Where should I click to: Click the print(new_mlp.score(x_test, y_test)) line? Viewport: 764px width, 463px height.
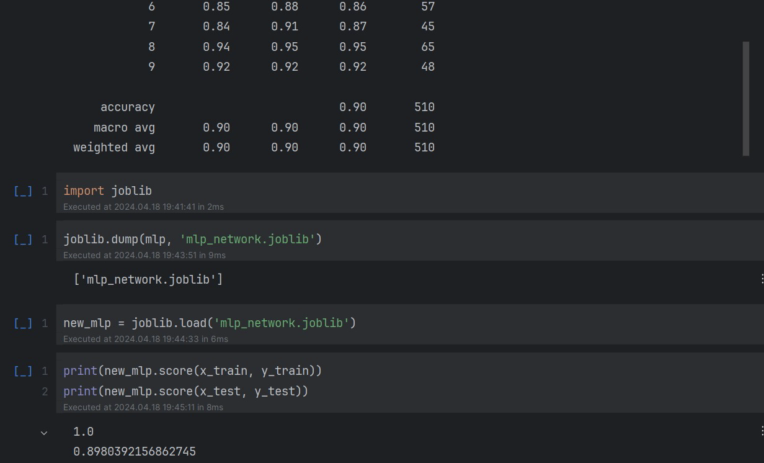click(x=186, y=391)
